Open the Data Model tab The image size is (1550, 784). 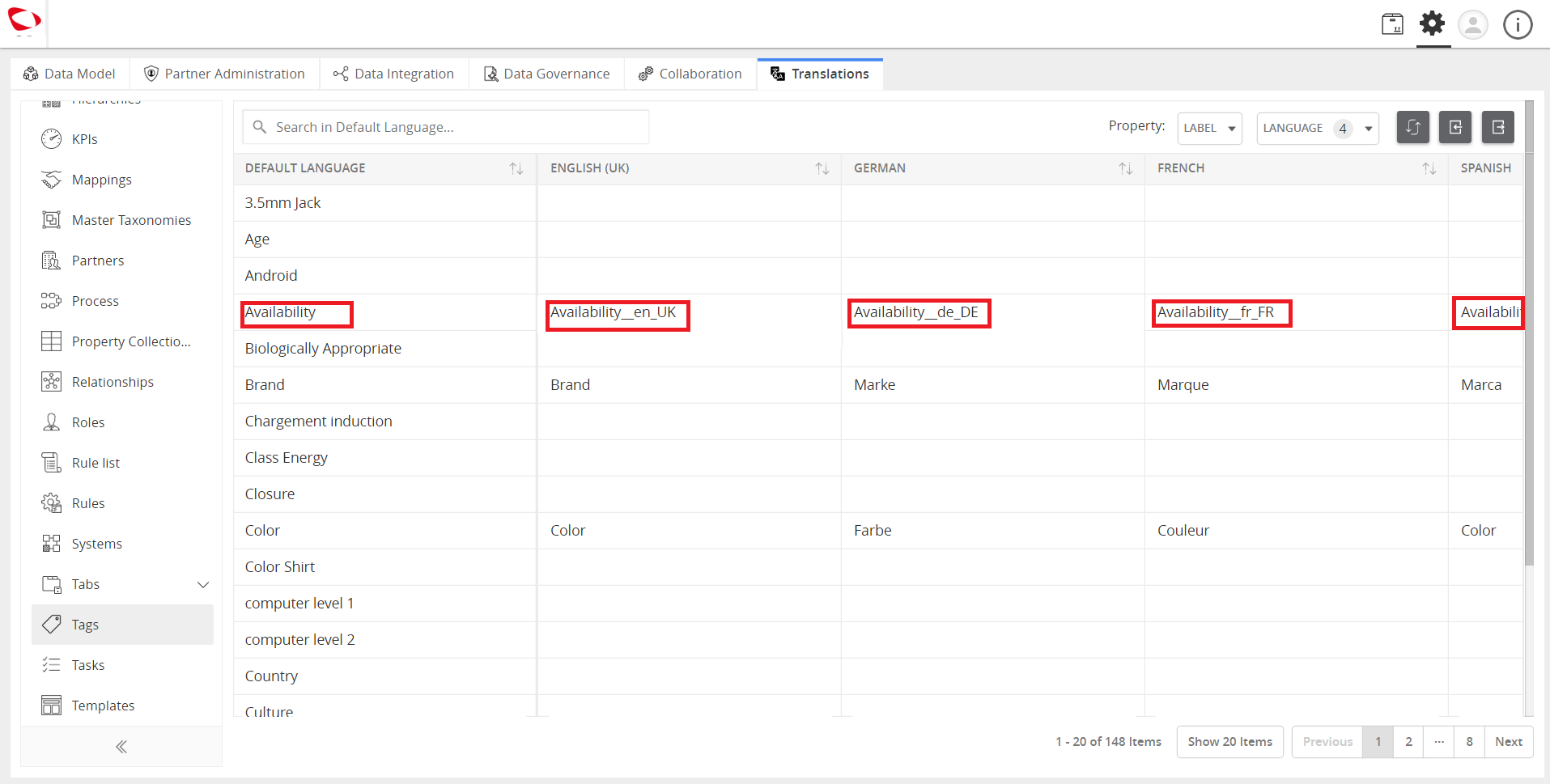(70, 74)
